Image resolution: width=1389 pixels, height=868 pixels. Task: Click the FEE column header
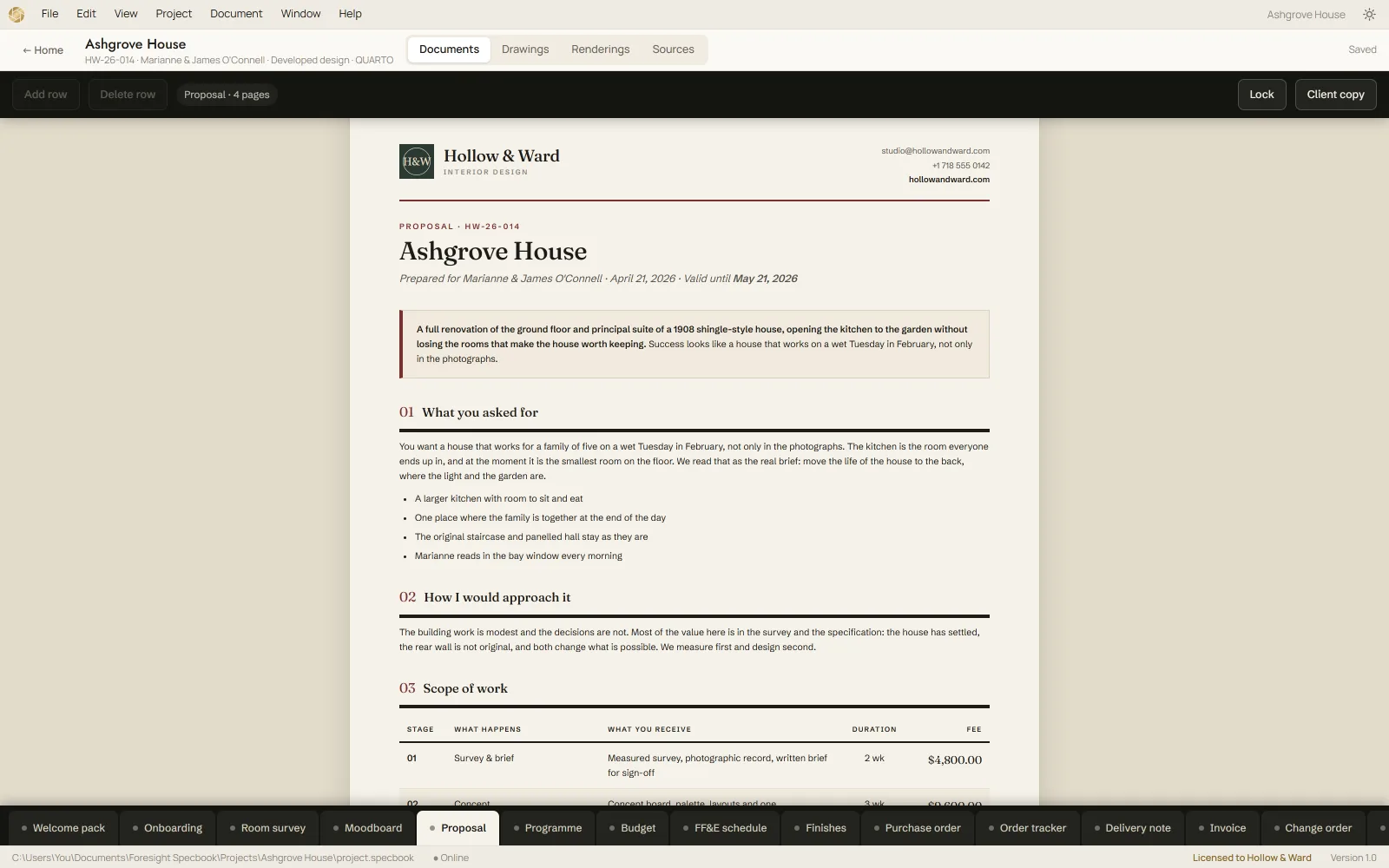click(974, 729)
